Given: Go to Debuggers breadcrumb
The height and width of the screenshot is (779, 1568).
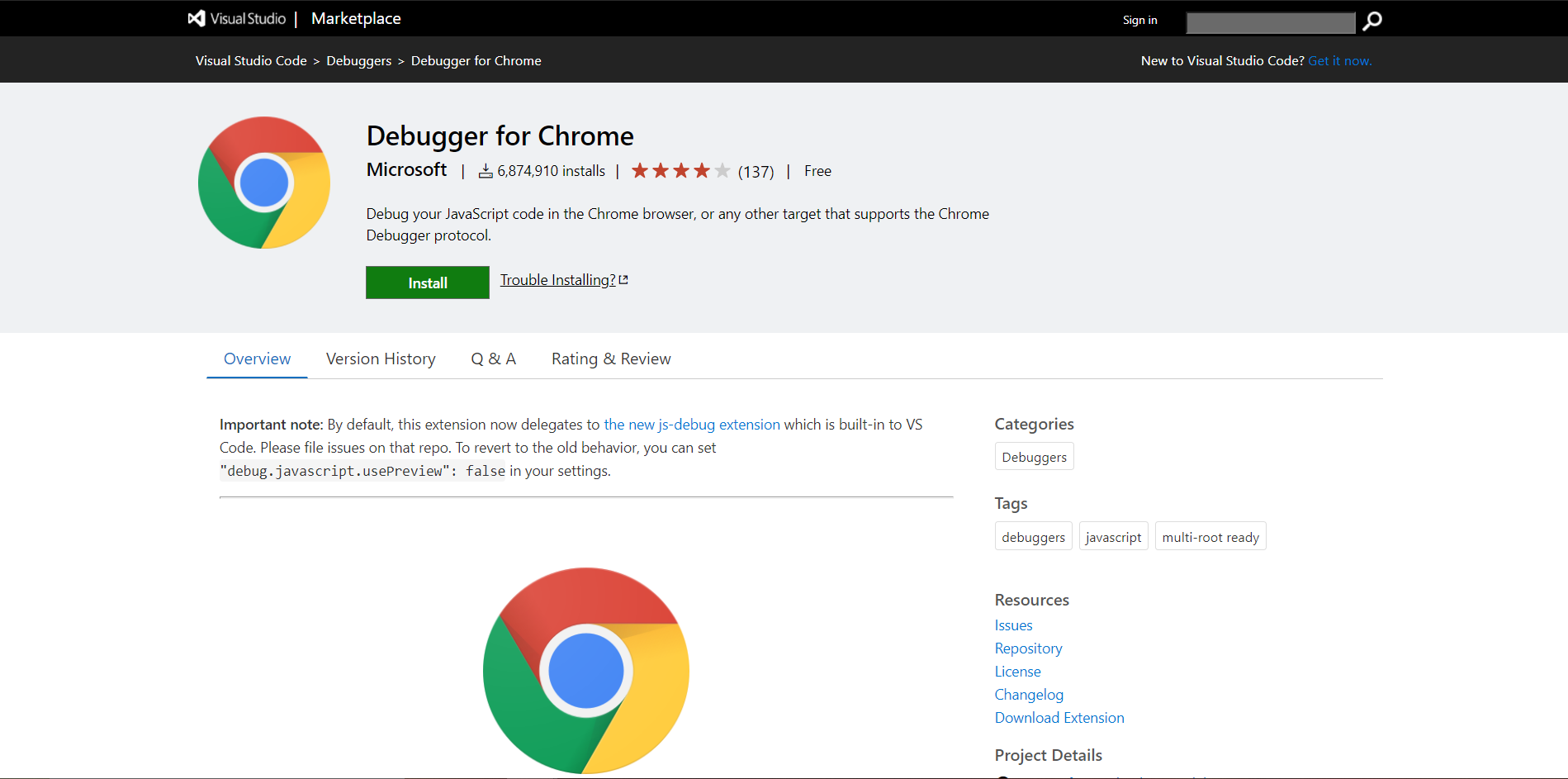Looking at the screenshot, I should 359,60.
